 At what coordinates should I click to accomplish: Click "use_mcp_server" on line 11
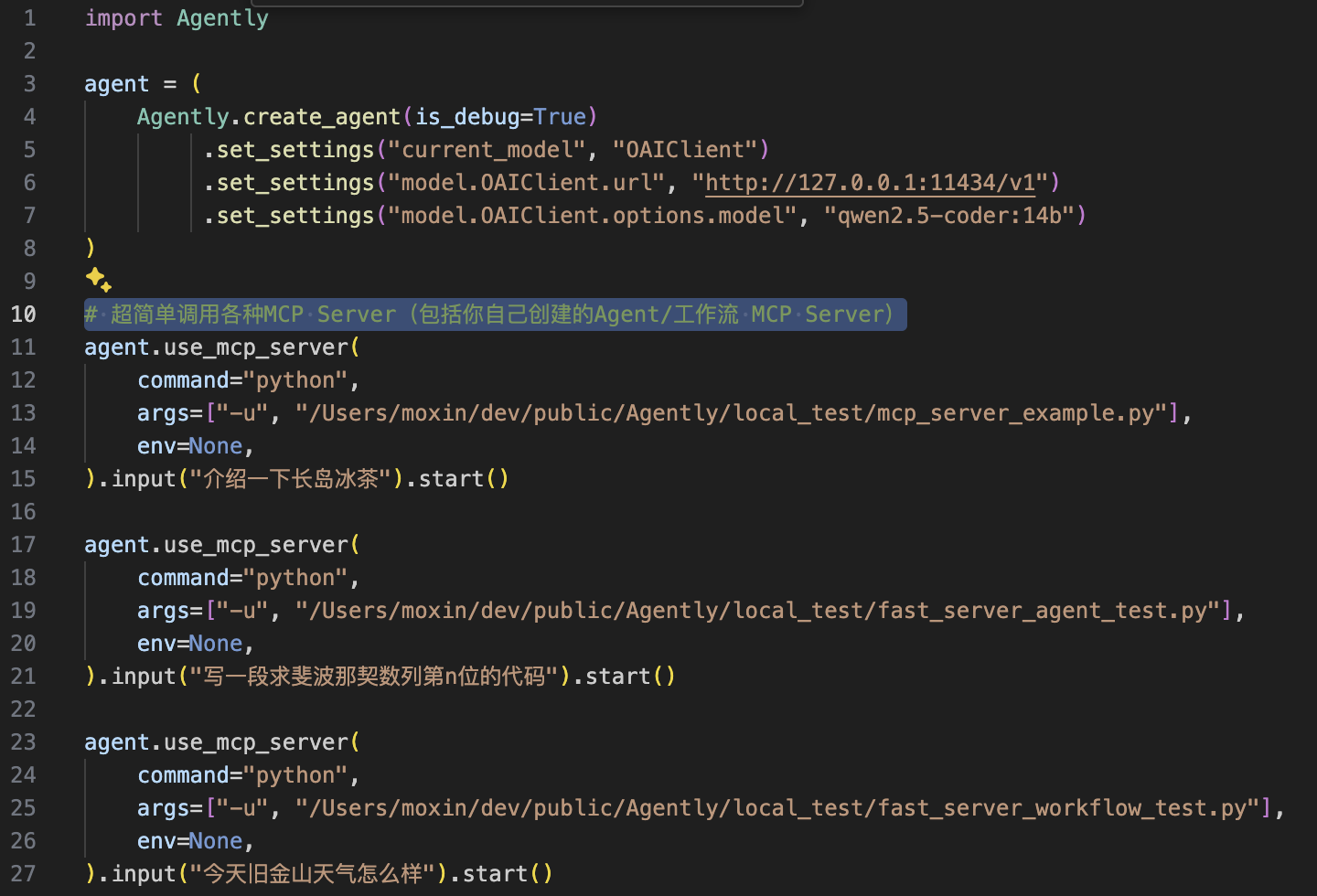pos(256,347)
